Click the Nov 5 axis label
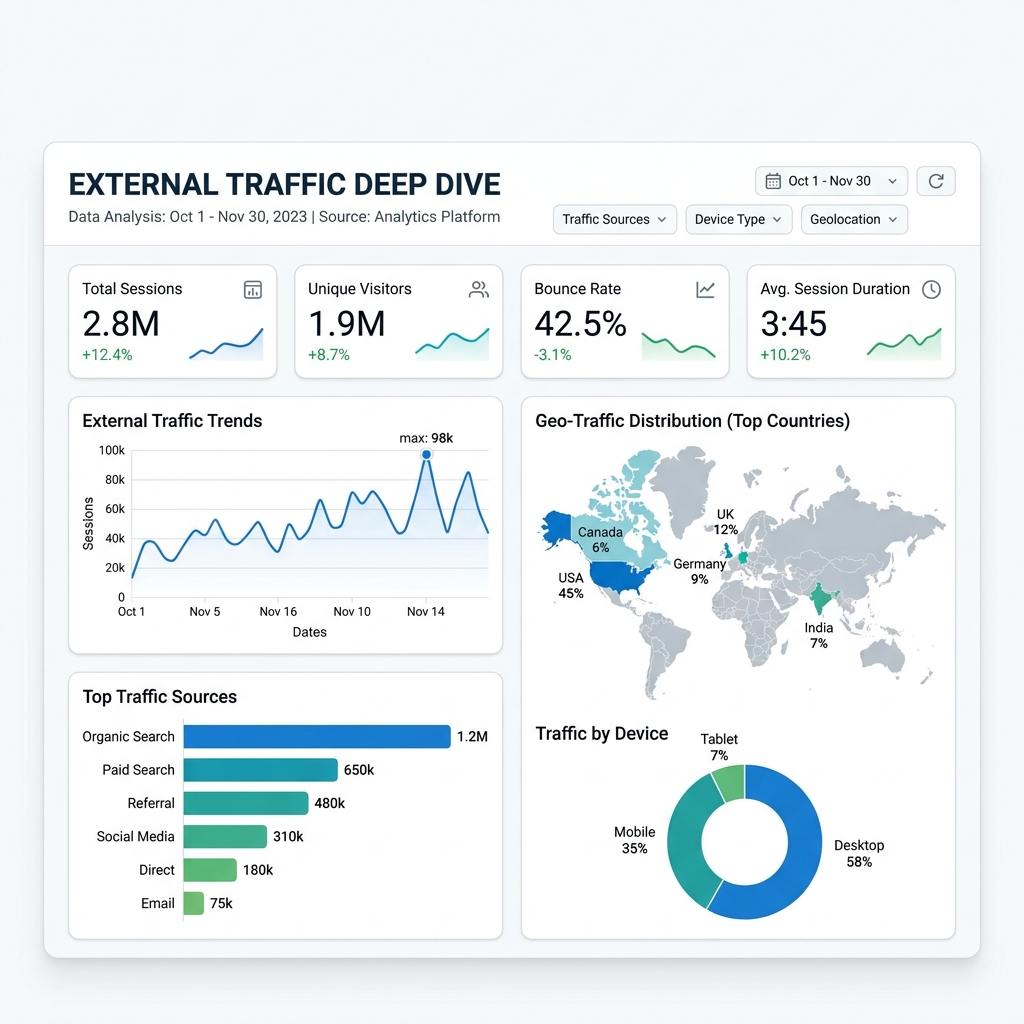The width and height of the screenshot is (1024, 1024). (x=205, y=612)
